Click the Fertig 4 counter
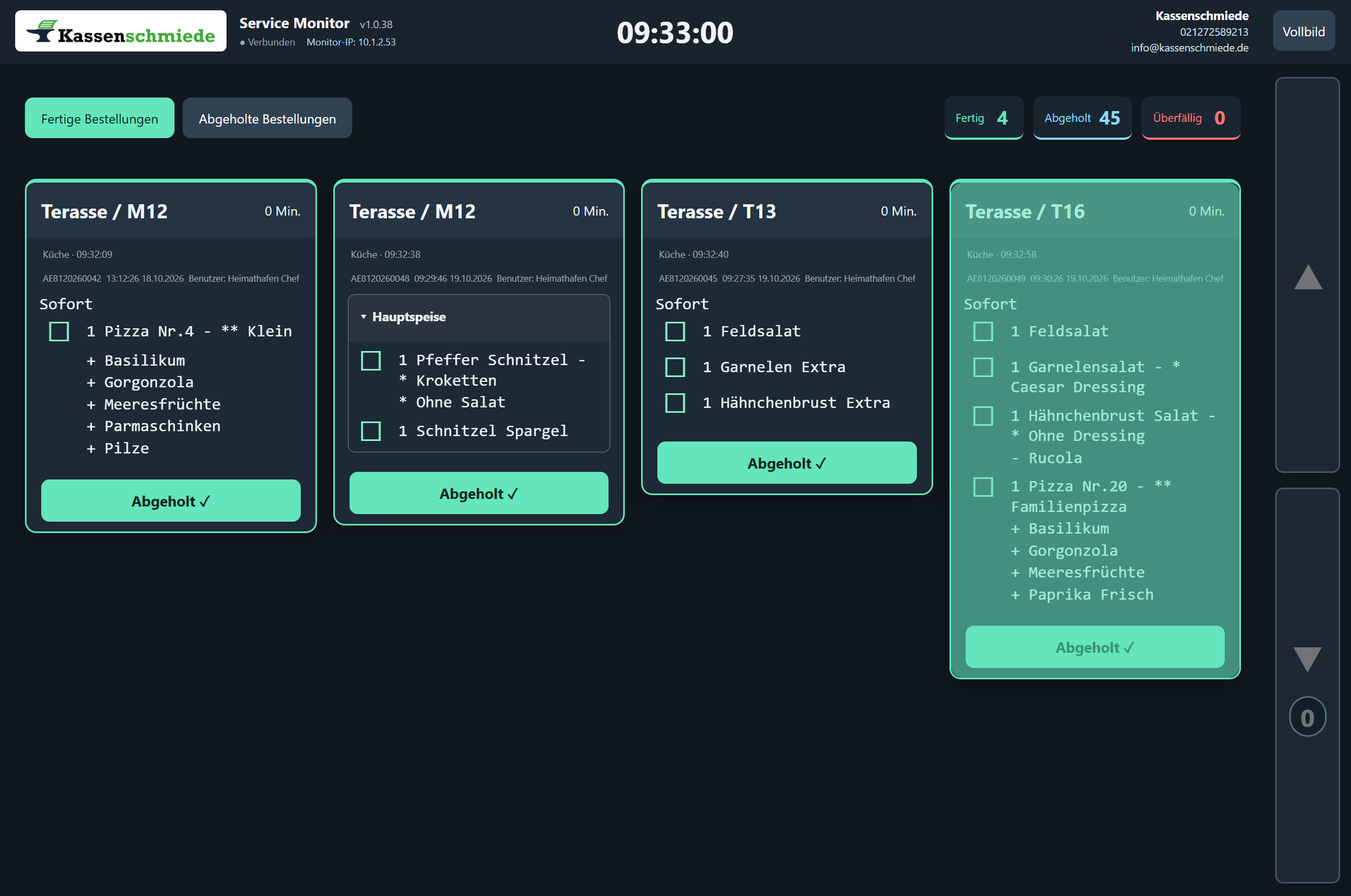The image size is (1351, 896). [983, 118]
